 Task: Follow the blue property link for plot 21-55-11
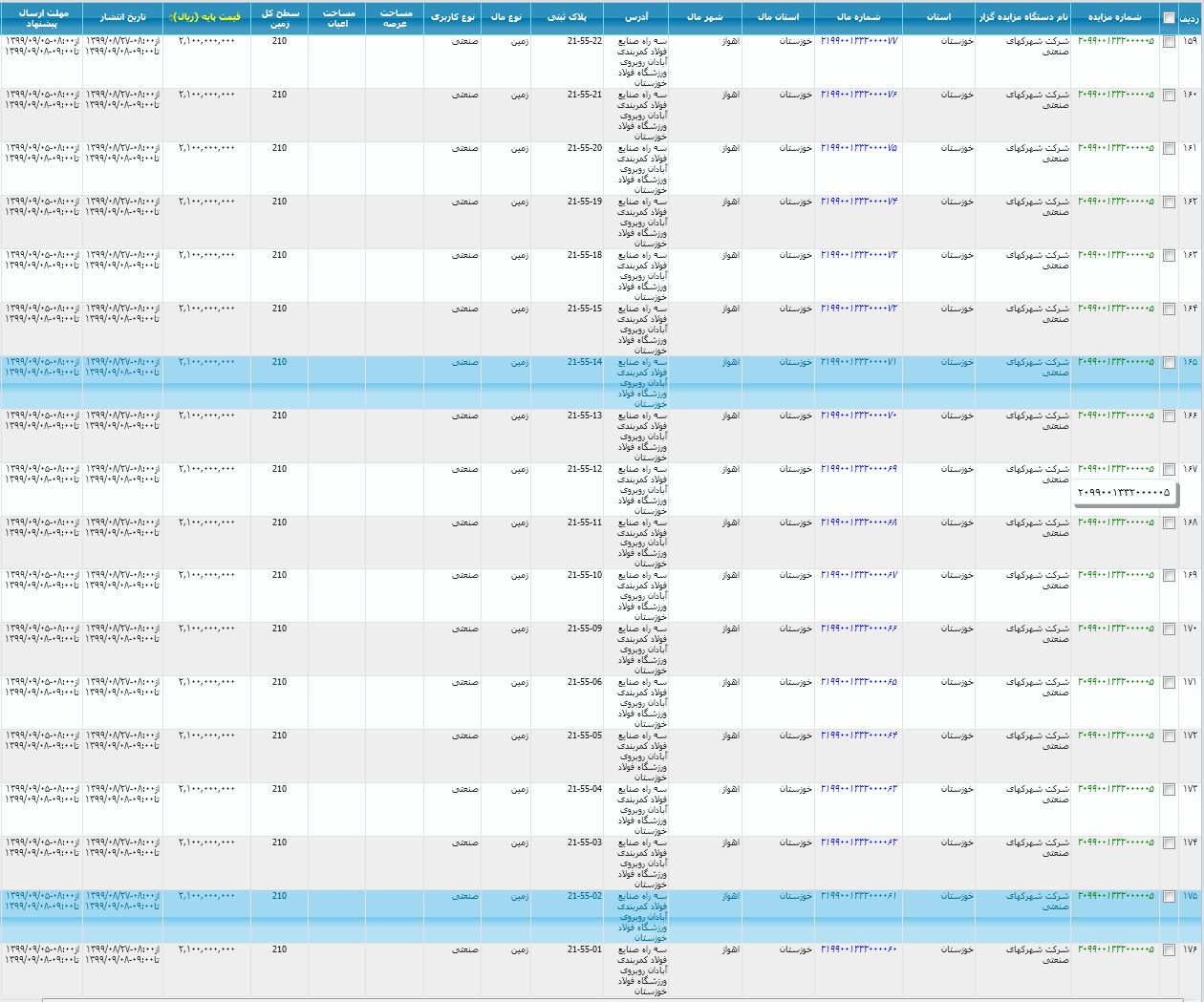tap(858, 522)
